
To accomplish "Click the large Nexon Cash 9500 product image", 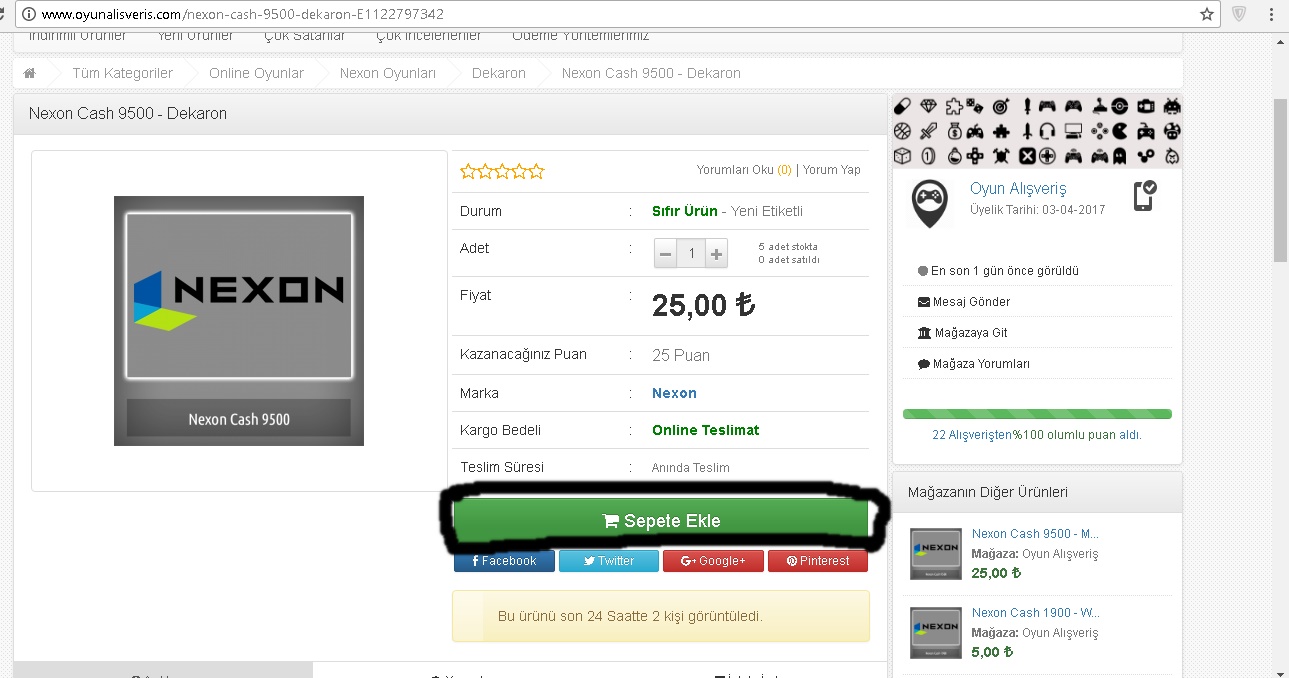I will tap(239, 321).
